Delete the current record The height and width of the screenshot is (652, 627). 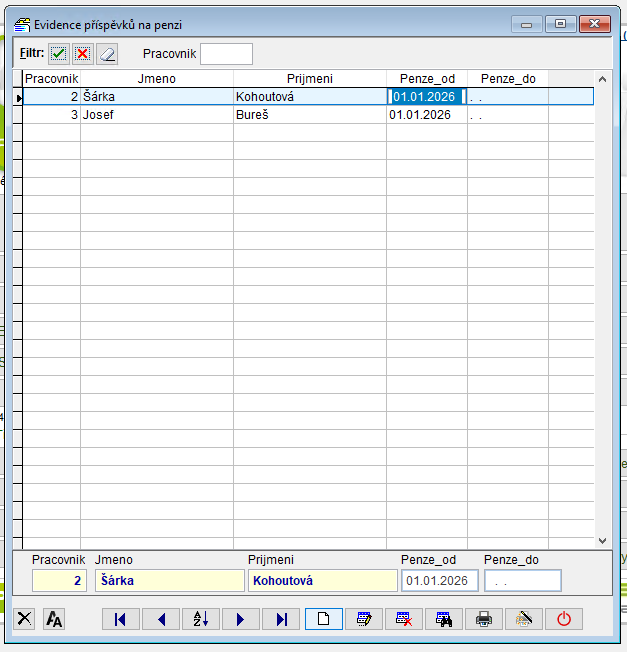tap(404, 619)
